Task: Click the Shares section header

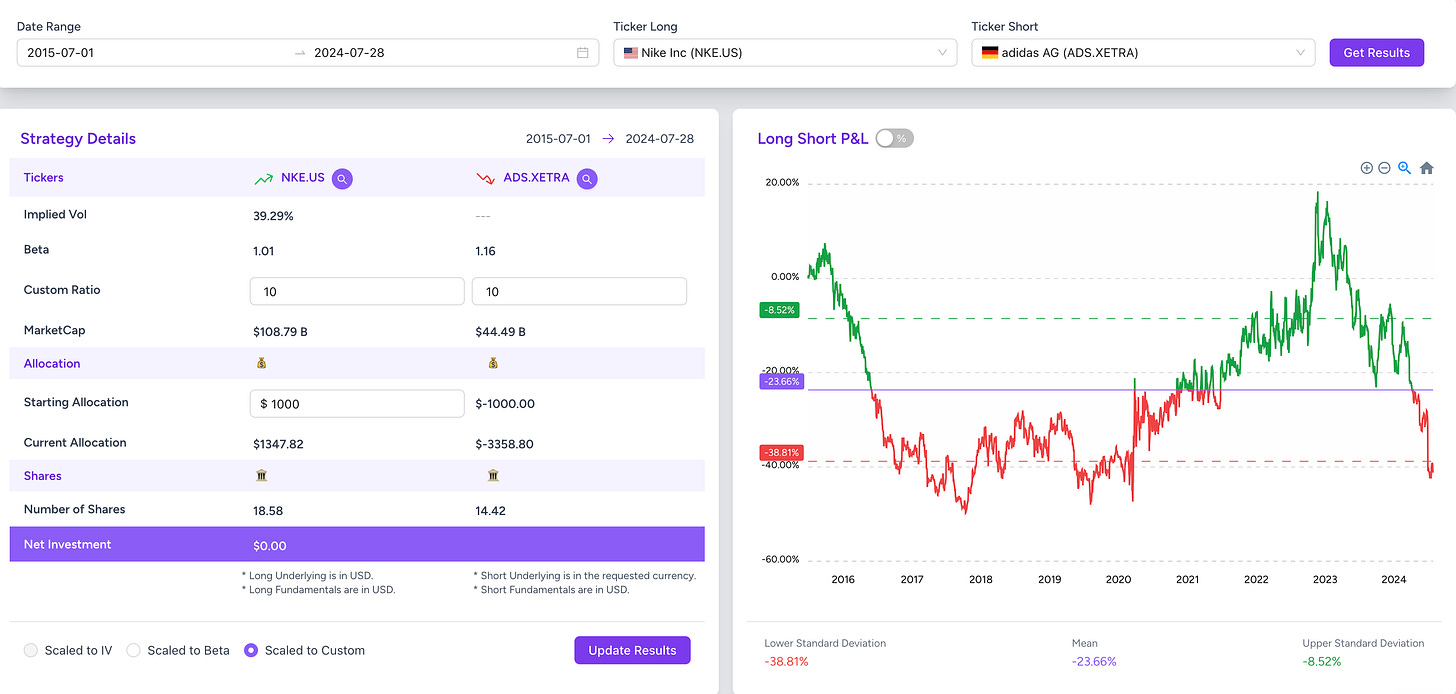Action: [x=42, y=476]
